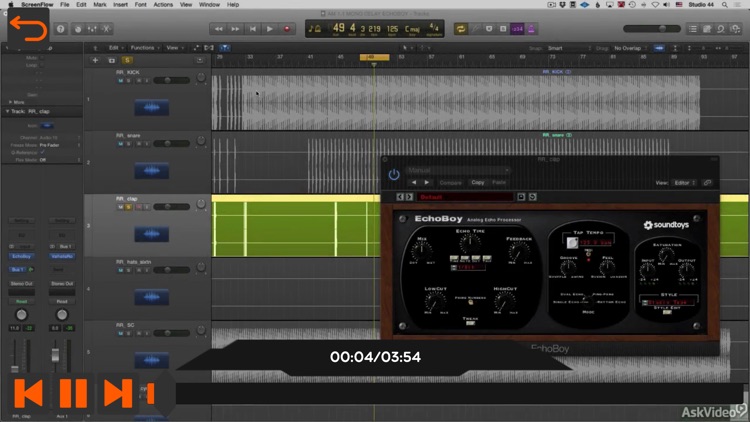Toggle the purple metronome button
The image size is (750, 422).
(531, 29)
